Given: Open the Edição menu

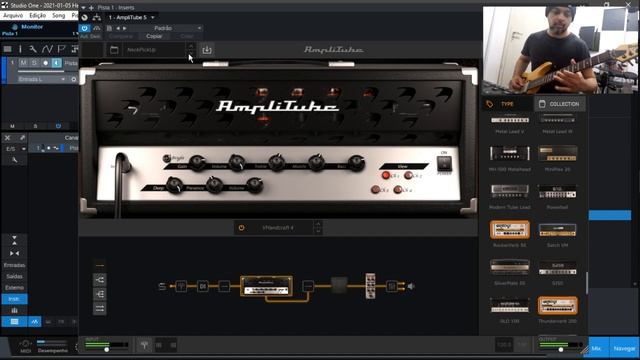Looking at the screenshot, I should coord(38,15).
